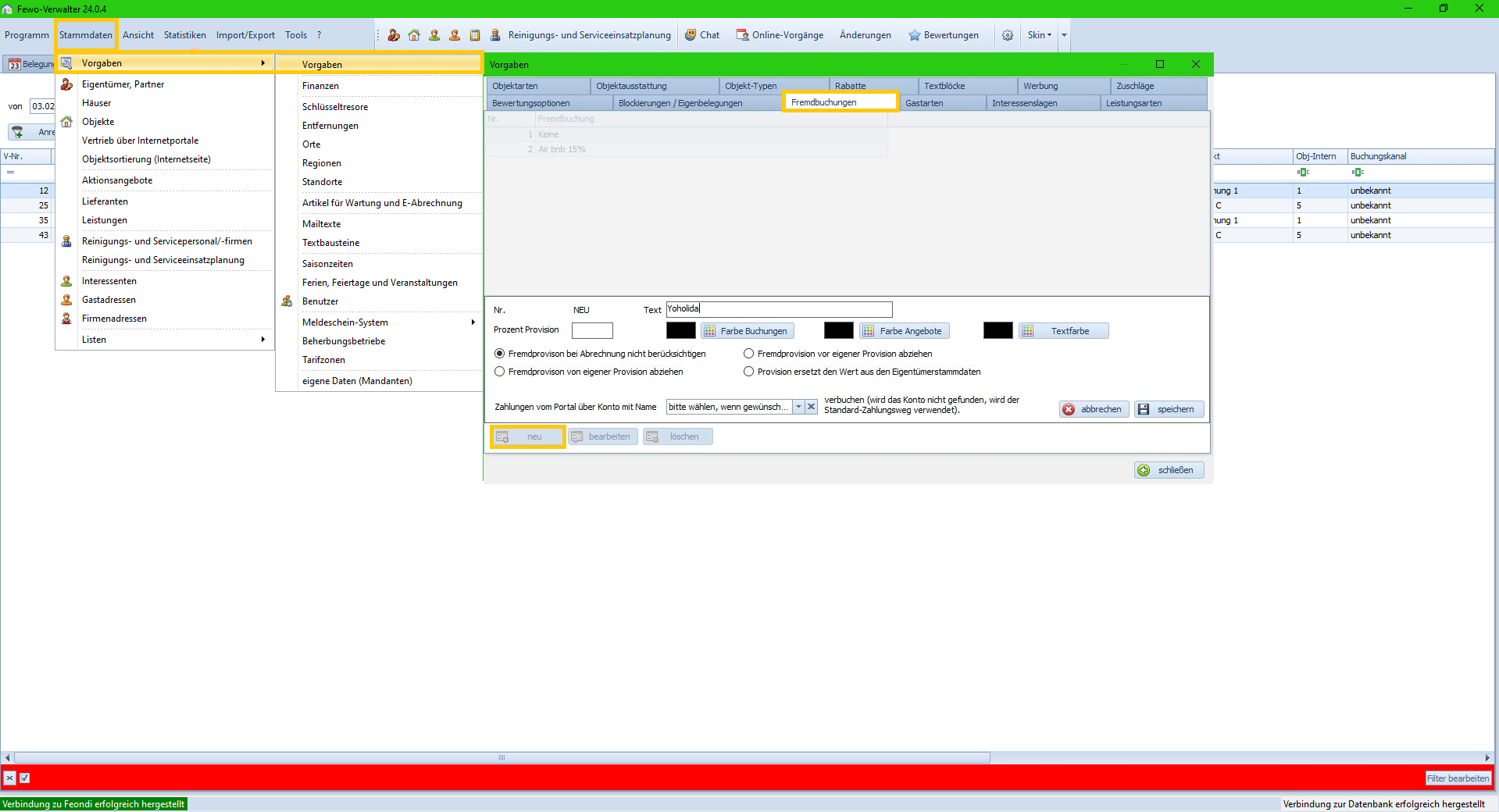Select 'Fremdprovision vor eigener Provision abziehen' radio
The image size is (1499, 812).
point(748,354)
